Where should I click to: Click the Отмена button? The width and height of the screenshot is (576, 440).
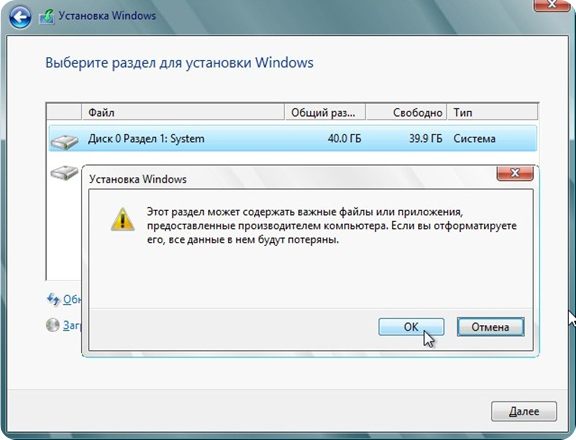click(x=490, y=327)
